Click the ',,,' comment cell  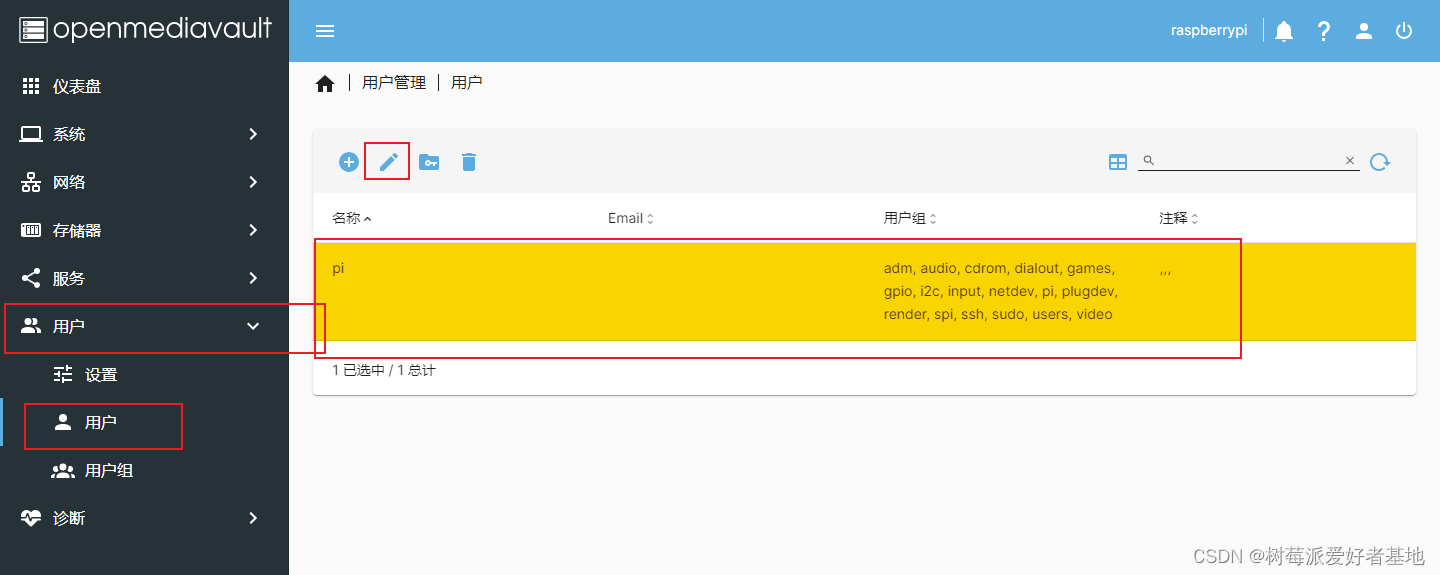(x=1165, y=270)
